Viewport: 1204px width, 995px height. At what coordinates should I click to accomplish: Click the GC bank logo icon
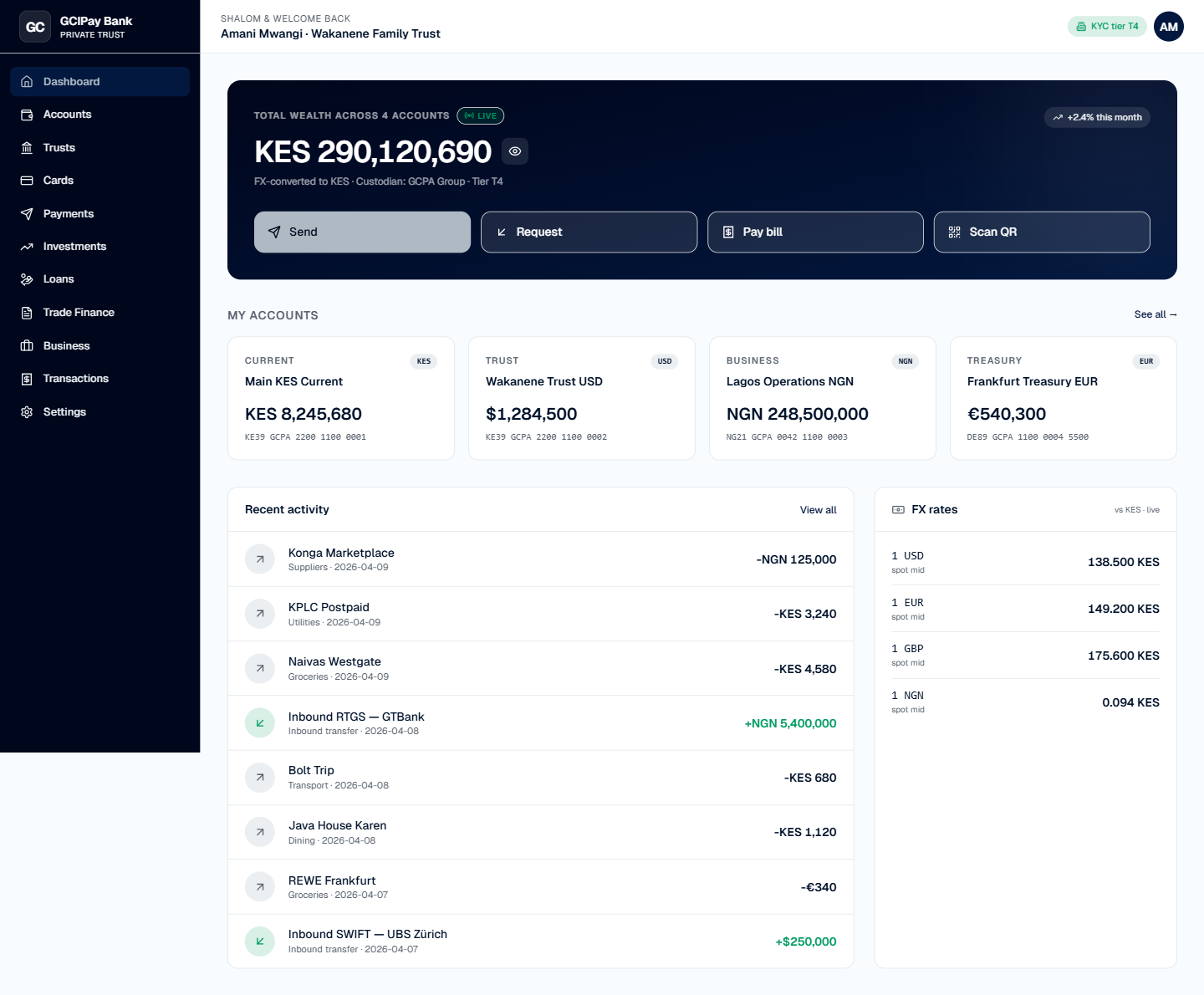coord(35,27)
